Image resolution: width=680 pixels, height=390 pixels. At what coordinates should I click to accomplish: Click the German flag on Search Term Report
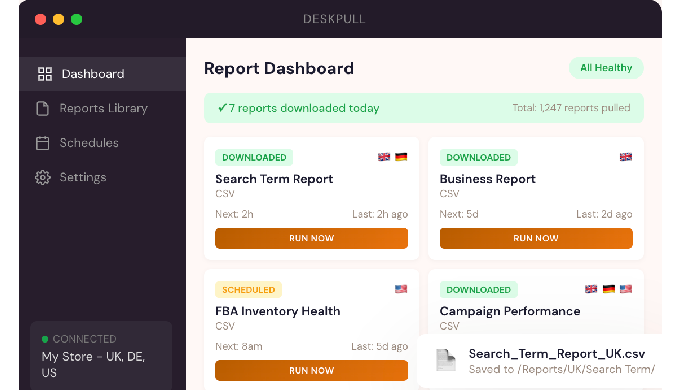point(401,157)
